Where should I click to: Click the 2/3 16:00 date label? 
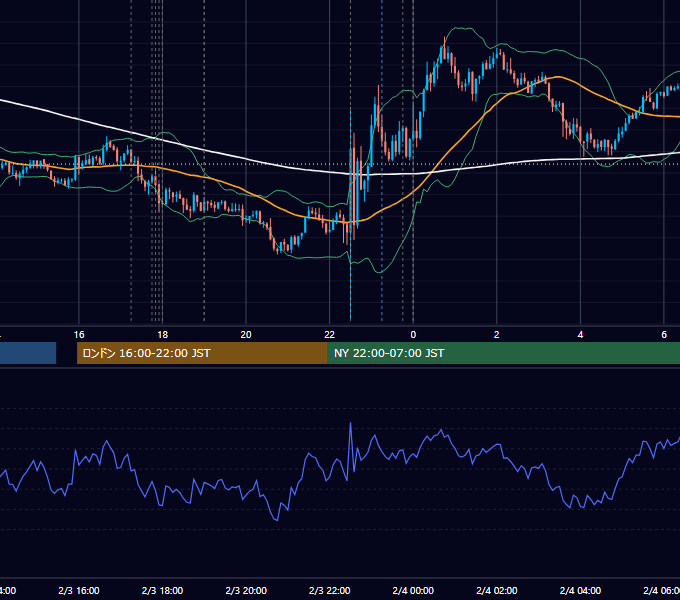pyautogui.click(x=79, y=590)
